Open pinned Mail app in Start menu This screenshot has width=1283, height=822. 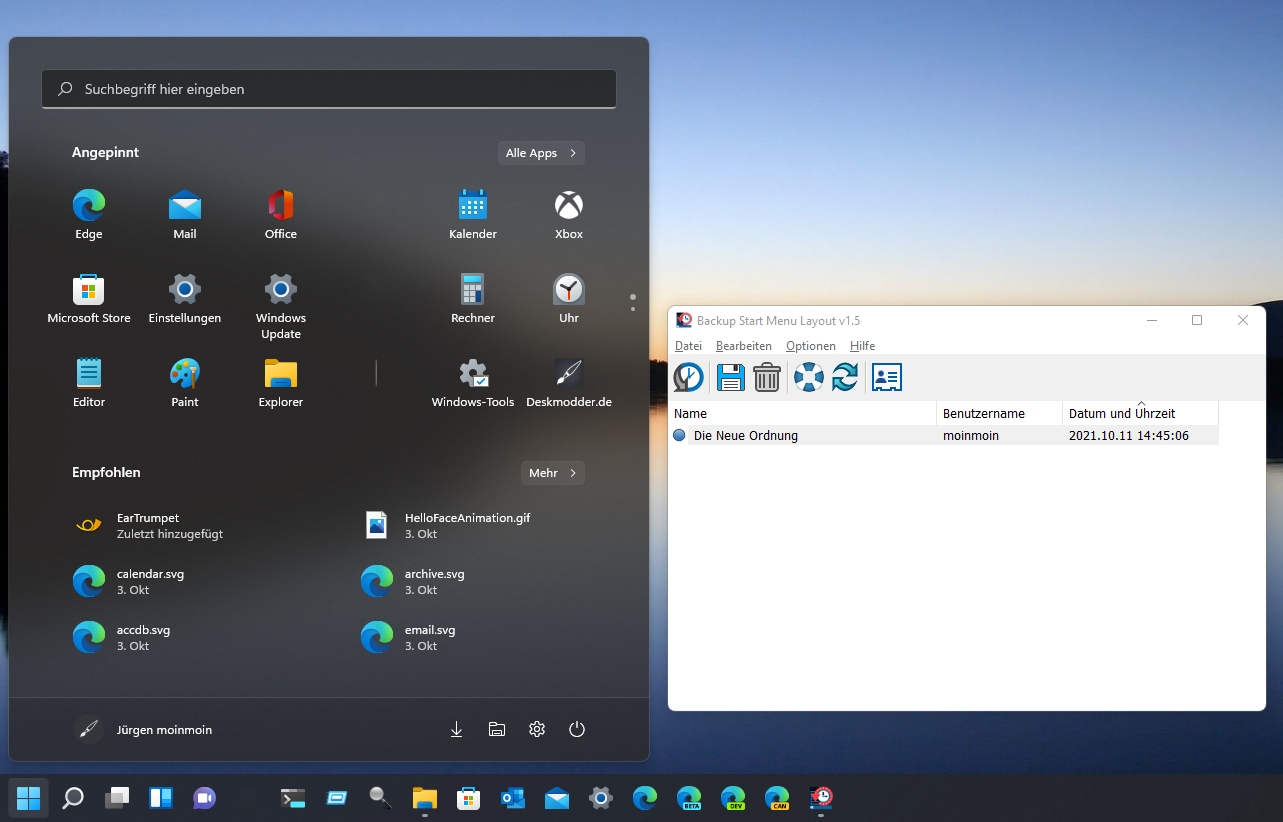(x=185, y=215)
